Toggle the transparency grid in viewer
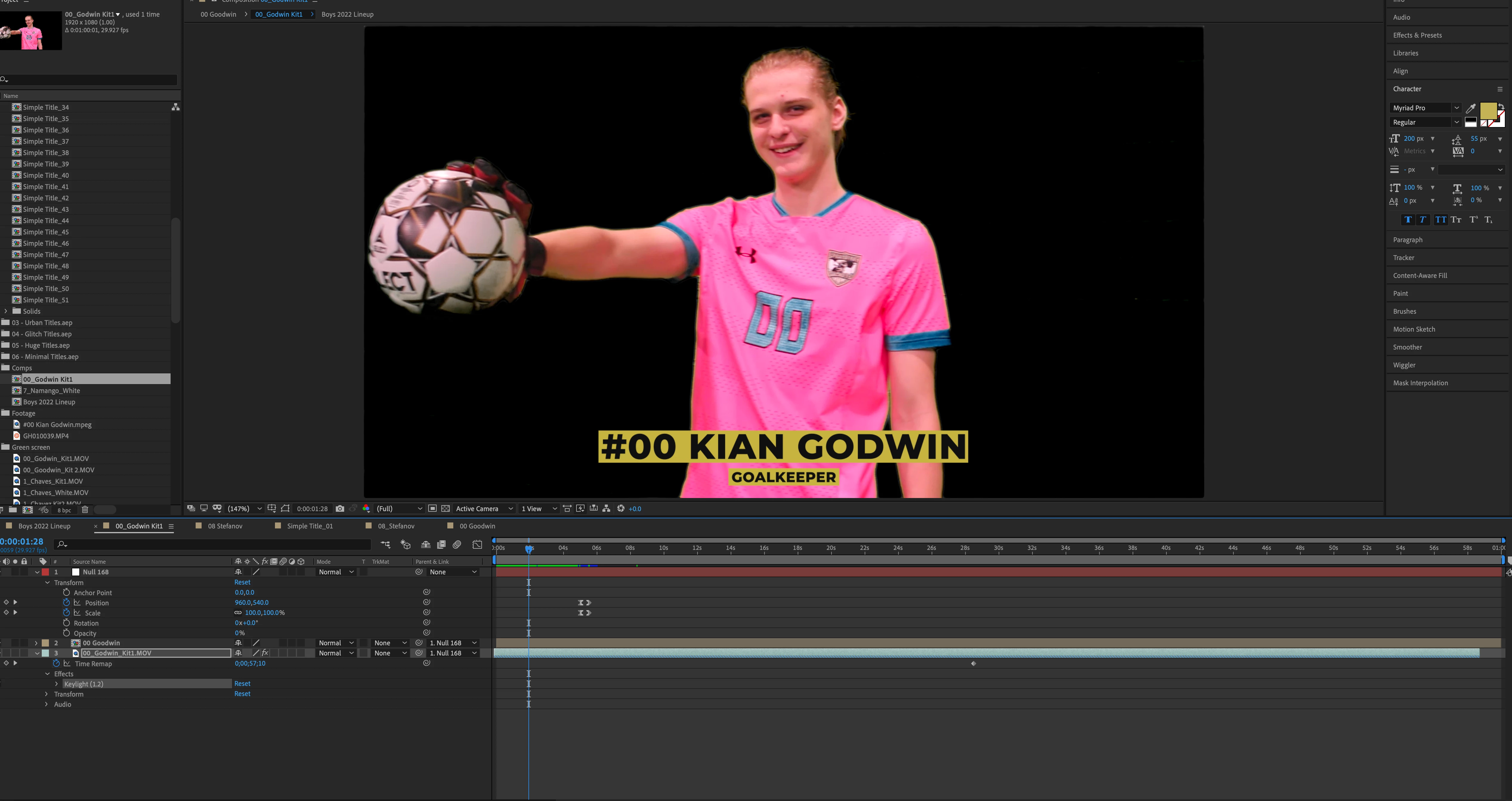 coord(446,508)
